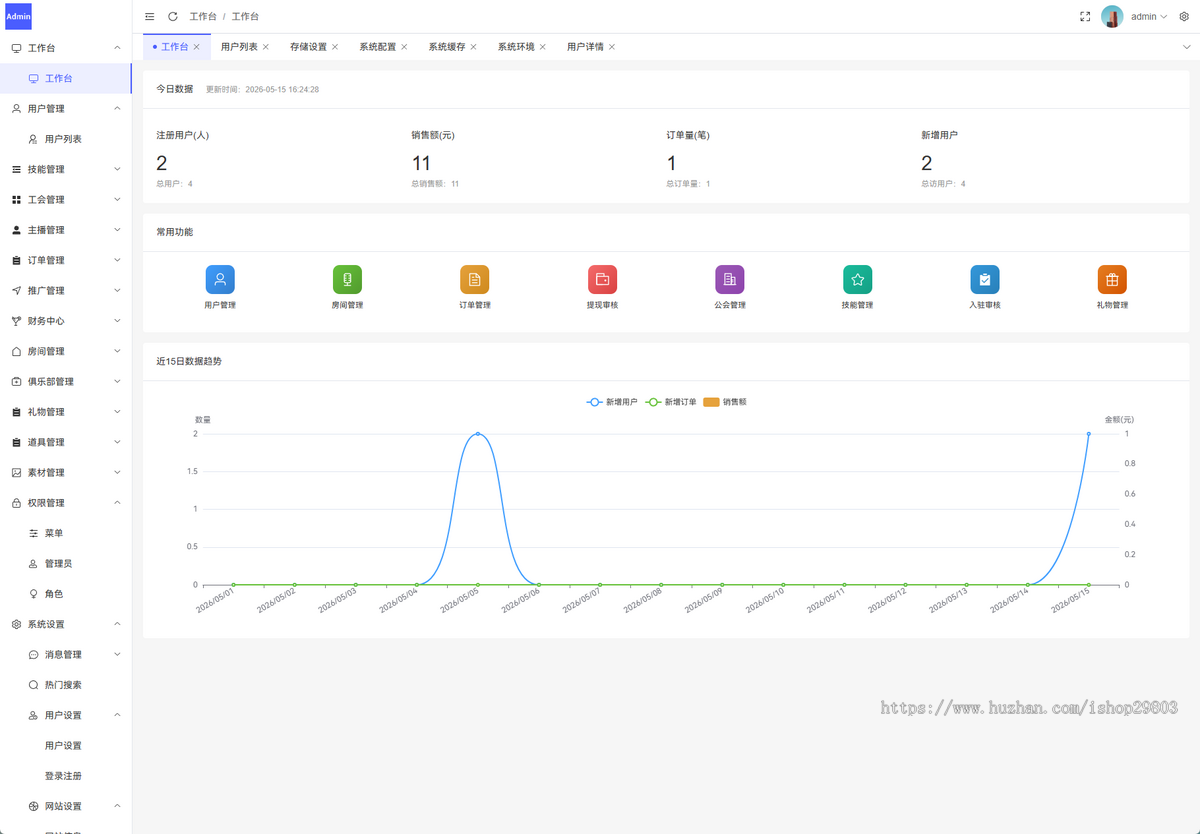The height and width of the screenshot is (834, 1200).
Task: Click the admin avatar image
Action: 1112,16
